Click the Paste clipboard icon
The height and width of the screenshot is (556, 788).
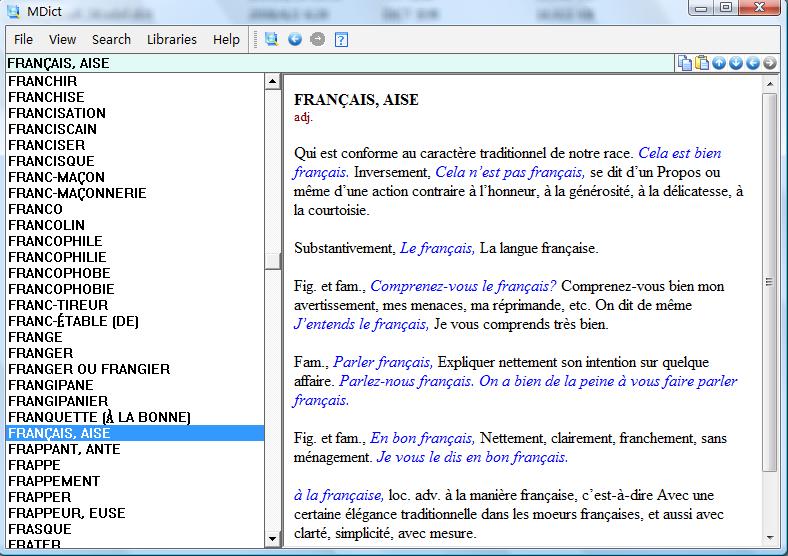(x=702, y=63)
